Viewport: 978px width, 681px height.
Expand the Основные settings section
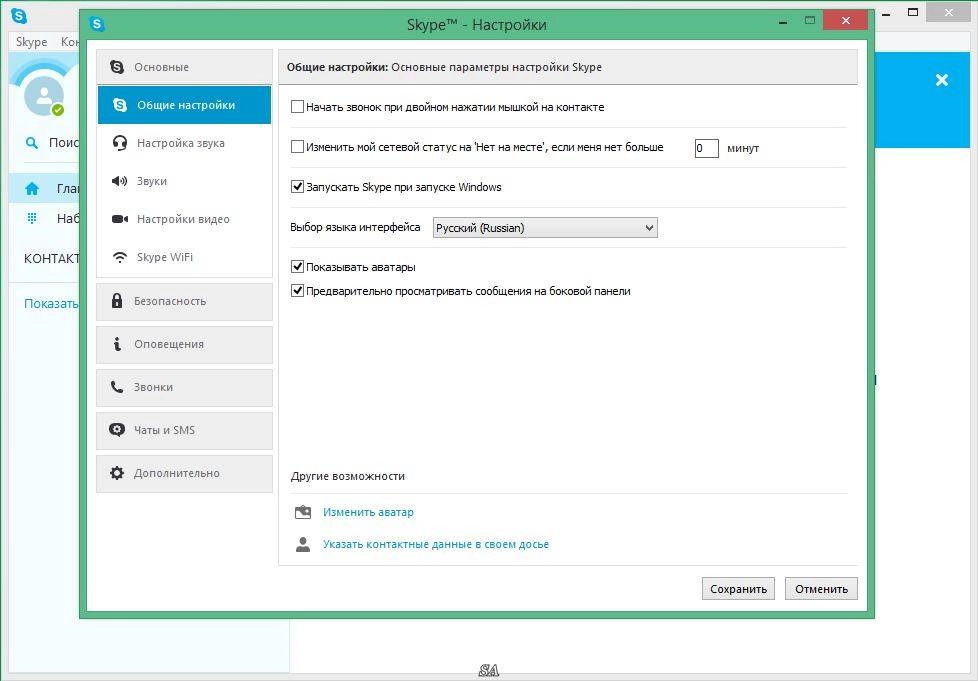tap(185, 67)
